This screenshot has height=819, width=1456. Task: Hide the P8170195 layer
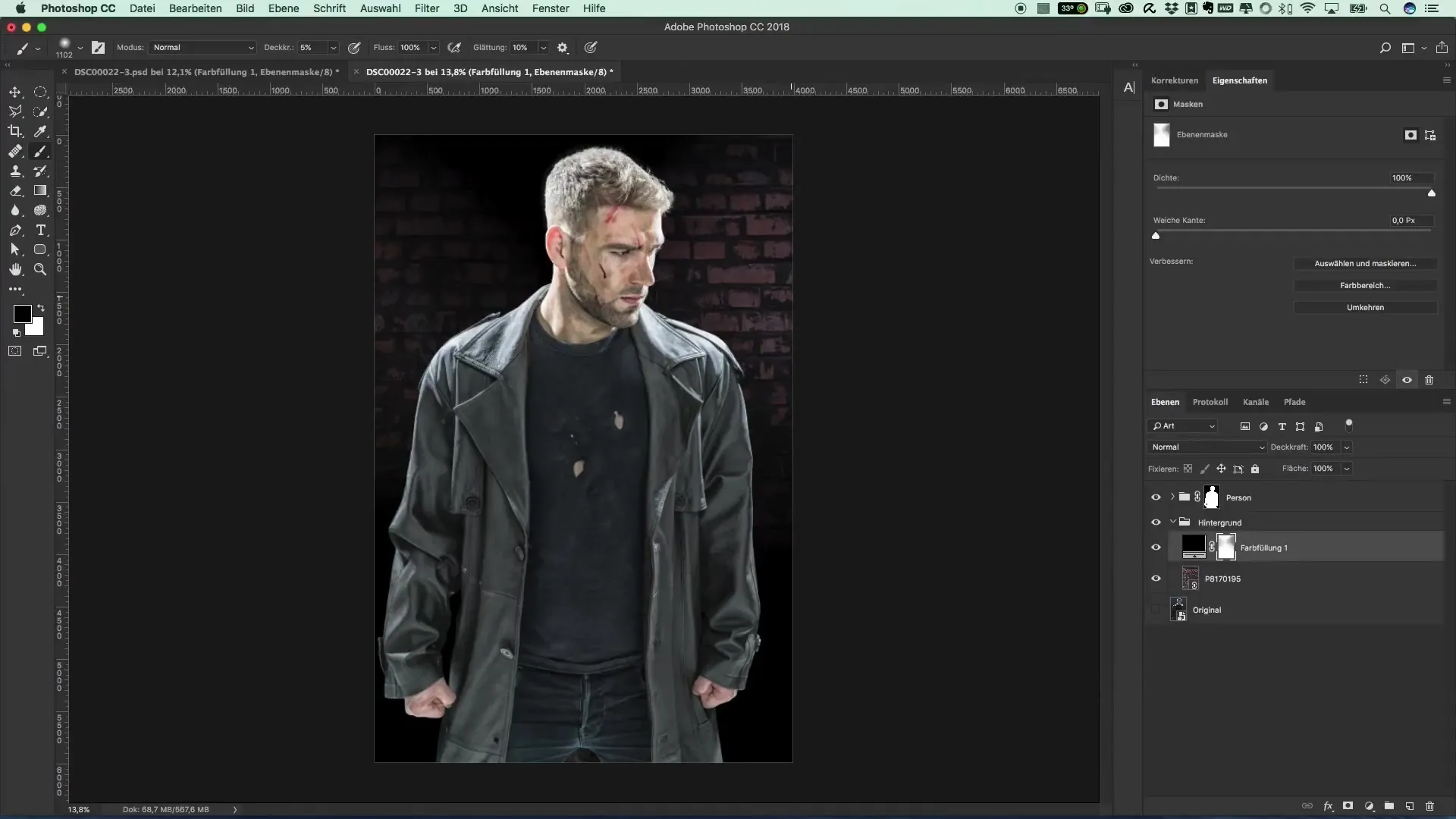(x=1156, y=579)
